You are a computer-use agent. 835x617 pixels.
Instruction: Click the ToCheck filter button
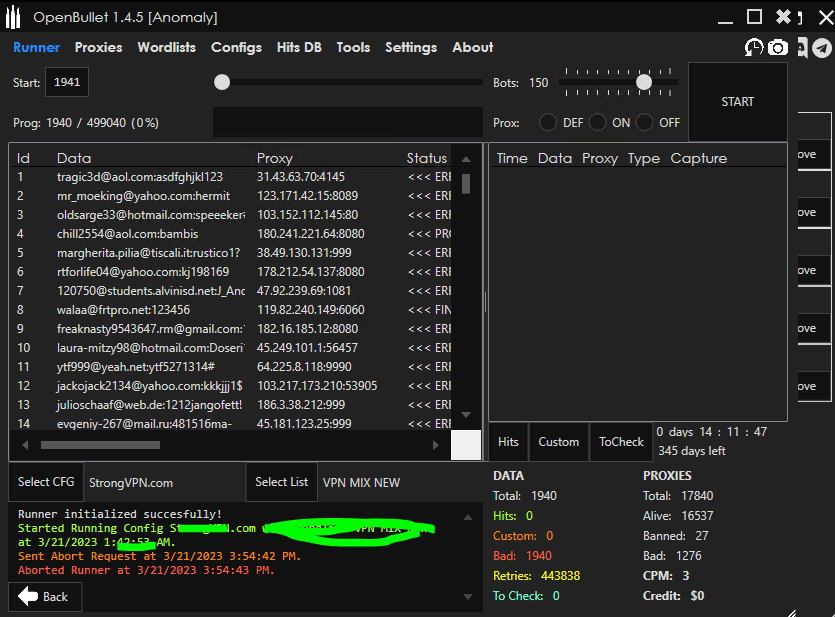click(x=621, y=442)
